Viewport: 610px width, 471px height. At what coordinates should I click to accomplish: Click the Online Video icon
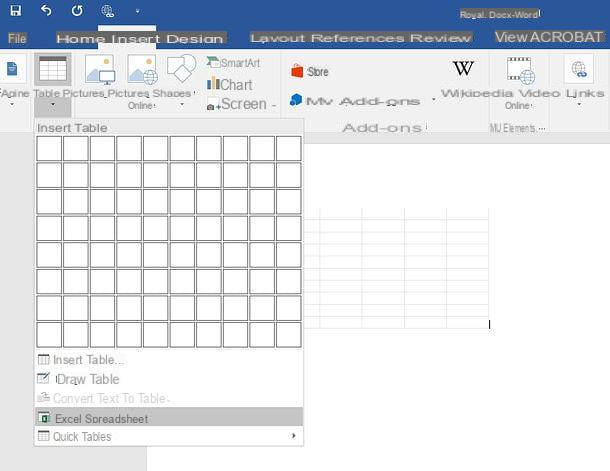(x=521, y=71)
